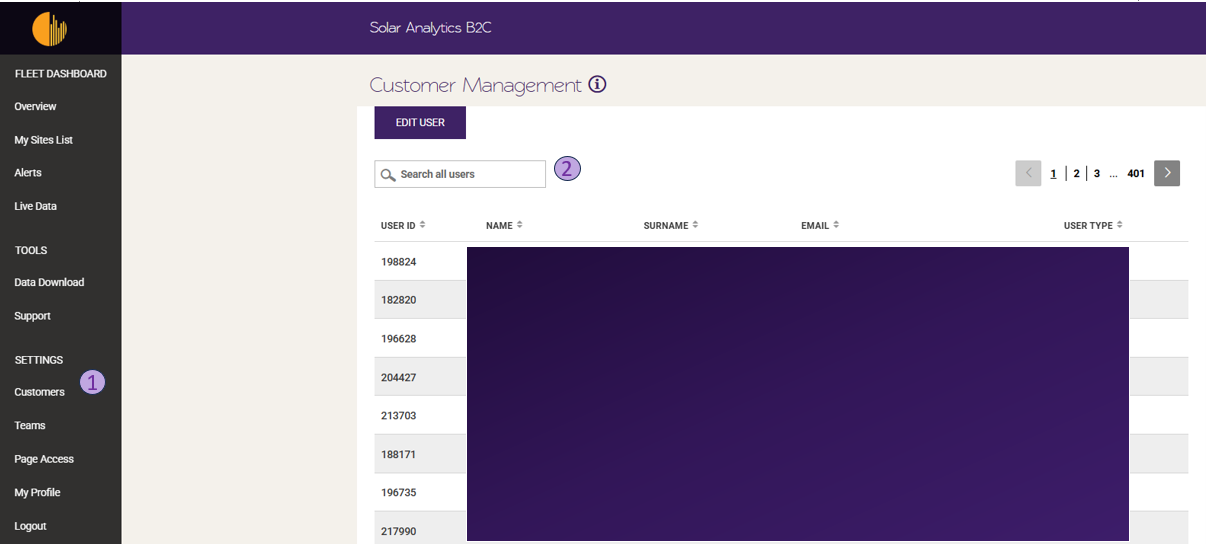Jump to last page 401

click(1136, 174)
